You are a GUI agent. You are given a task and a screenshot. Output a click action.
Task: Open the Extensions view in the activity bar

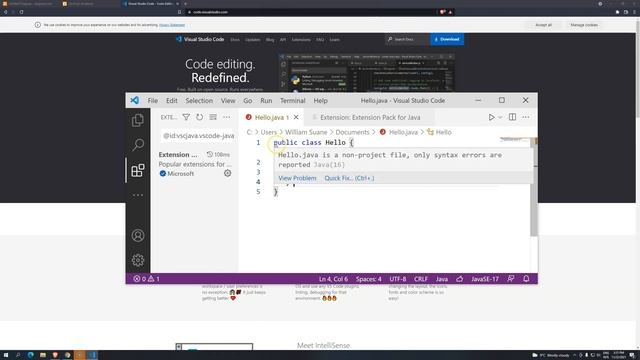[x=138, y=170]
